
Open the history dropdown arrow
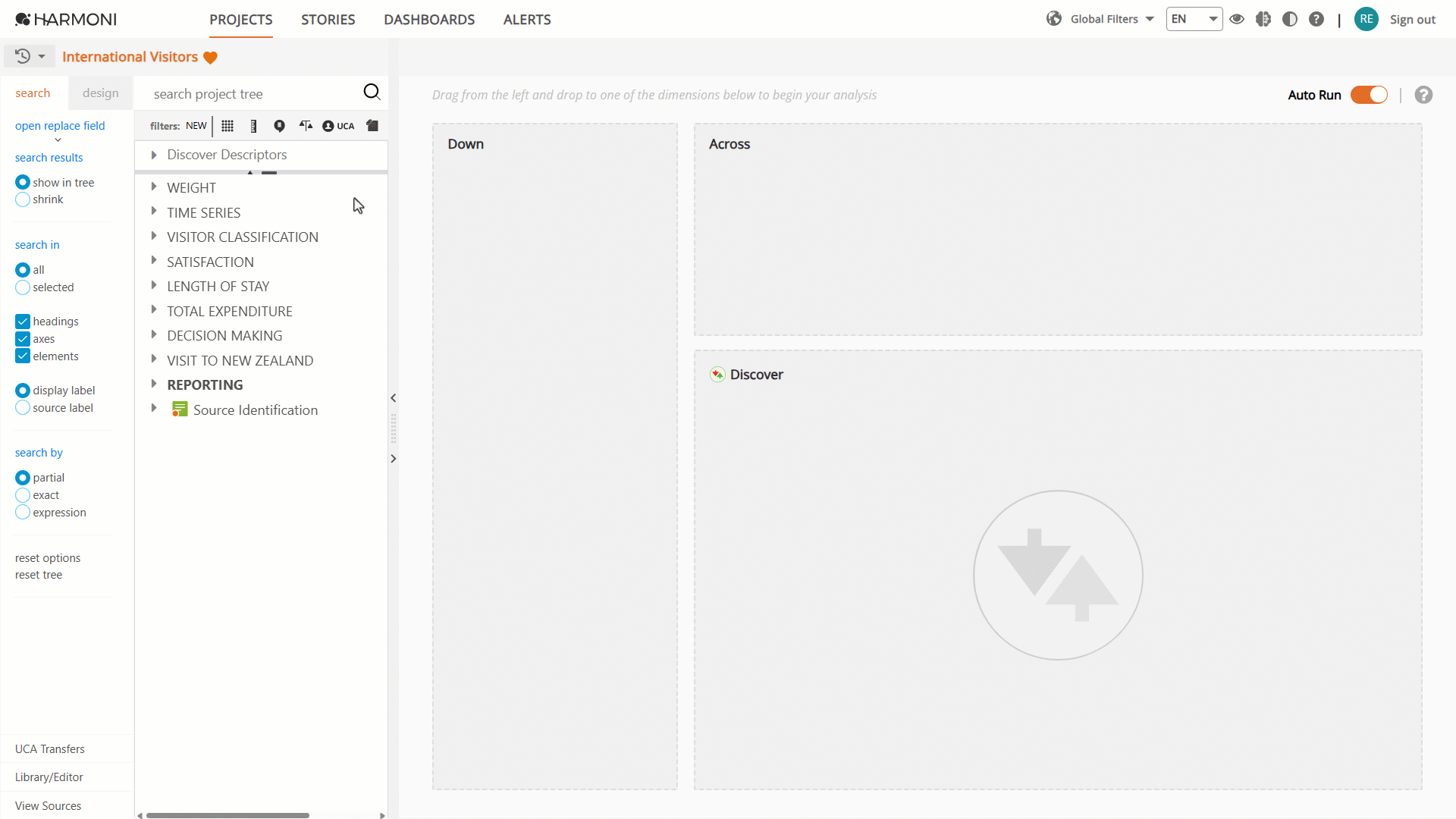tap(42, 57)
